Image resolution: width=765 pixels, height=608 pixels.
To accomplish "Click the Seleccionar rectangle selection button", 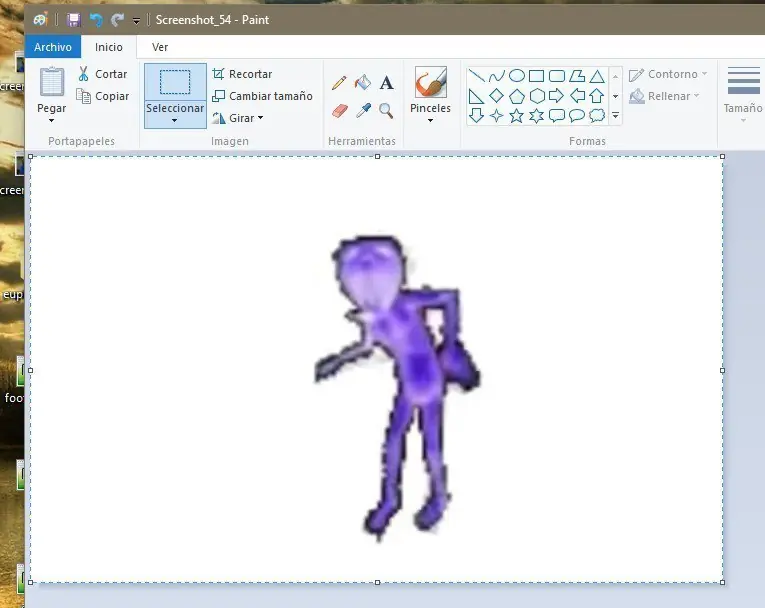I will click(175, 82).
